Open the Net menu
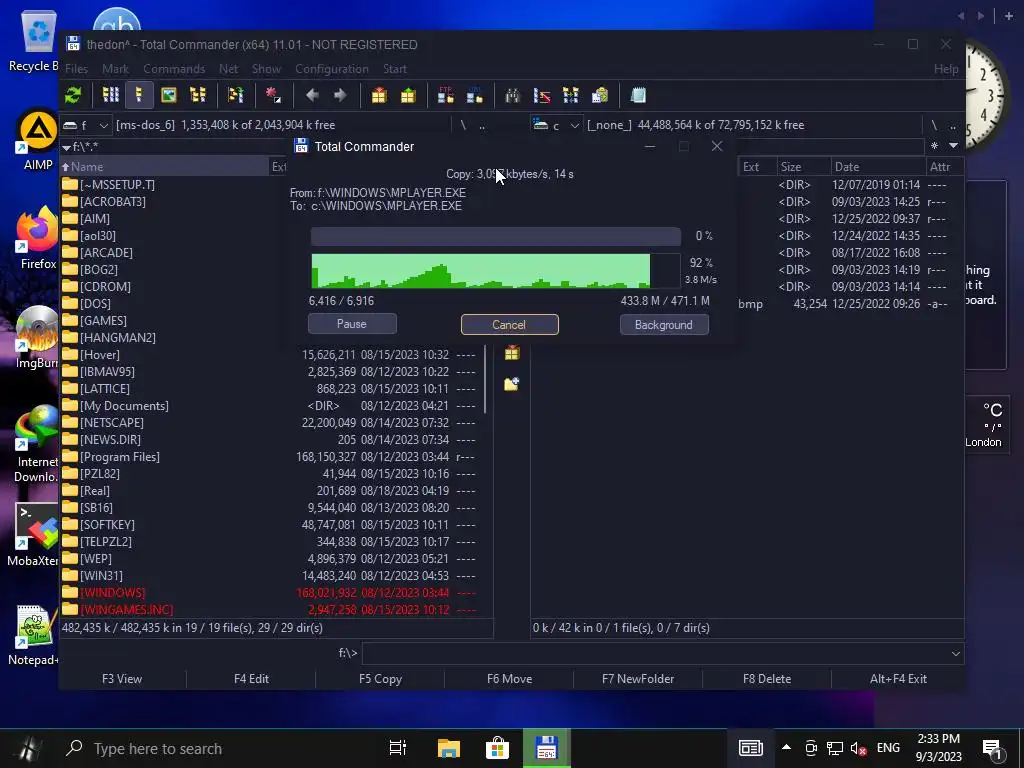1024x768 pixels. point(229,69)
